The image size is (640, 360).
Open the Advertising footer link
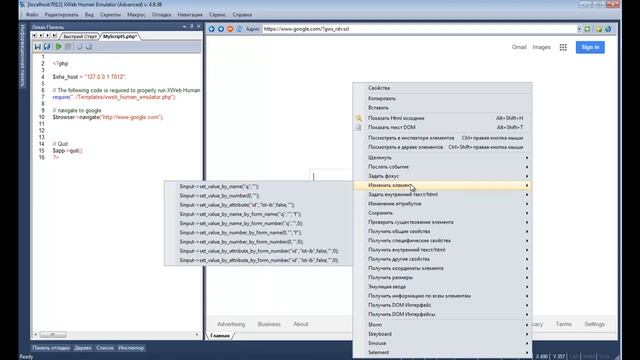point(231,324)
